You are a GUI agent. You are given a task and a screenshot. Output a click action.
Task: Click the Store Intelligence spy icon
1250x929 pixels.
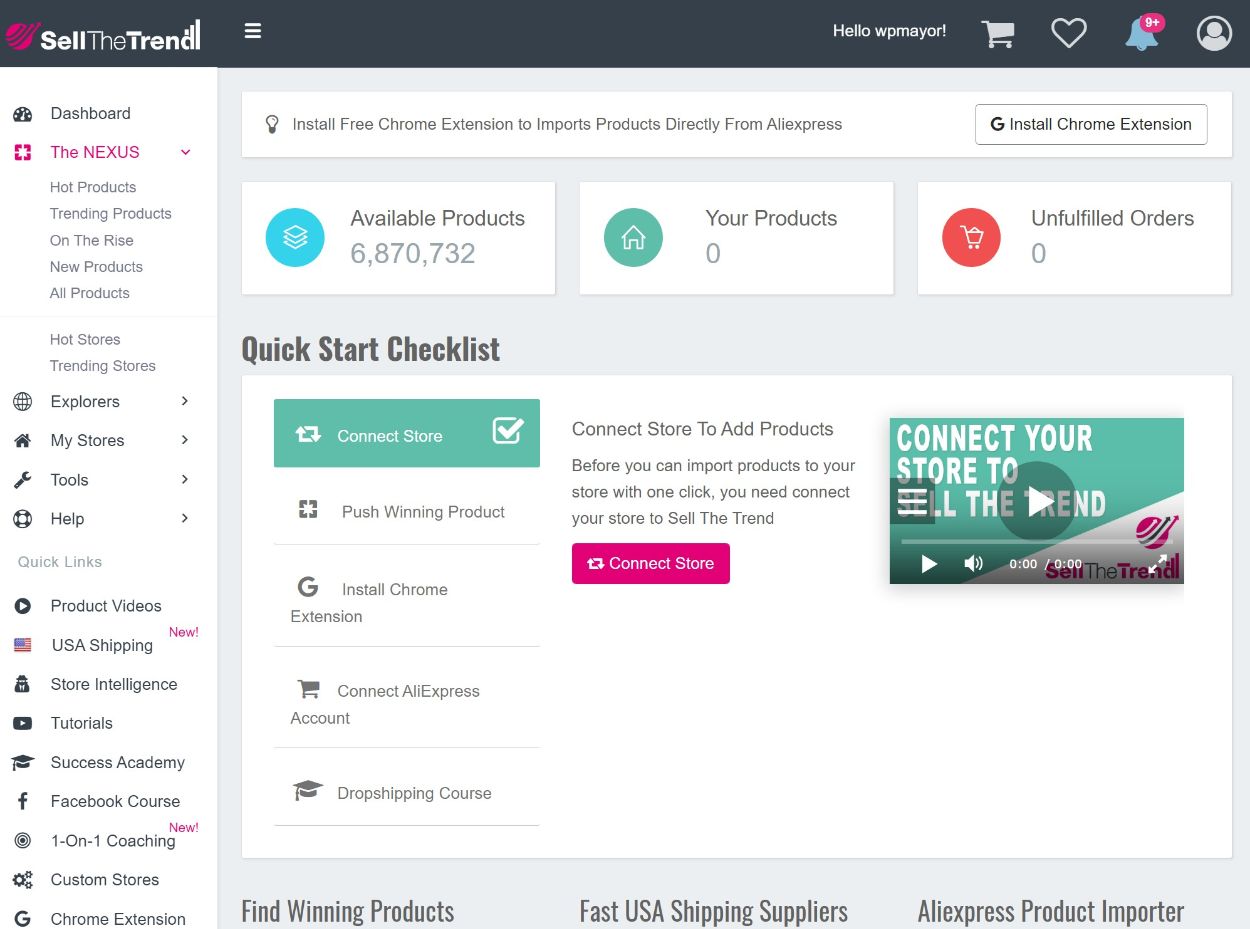(x=22, y=685)
